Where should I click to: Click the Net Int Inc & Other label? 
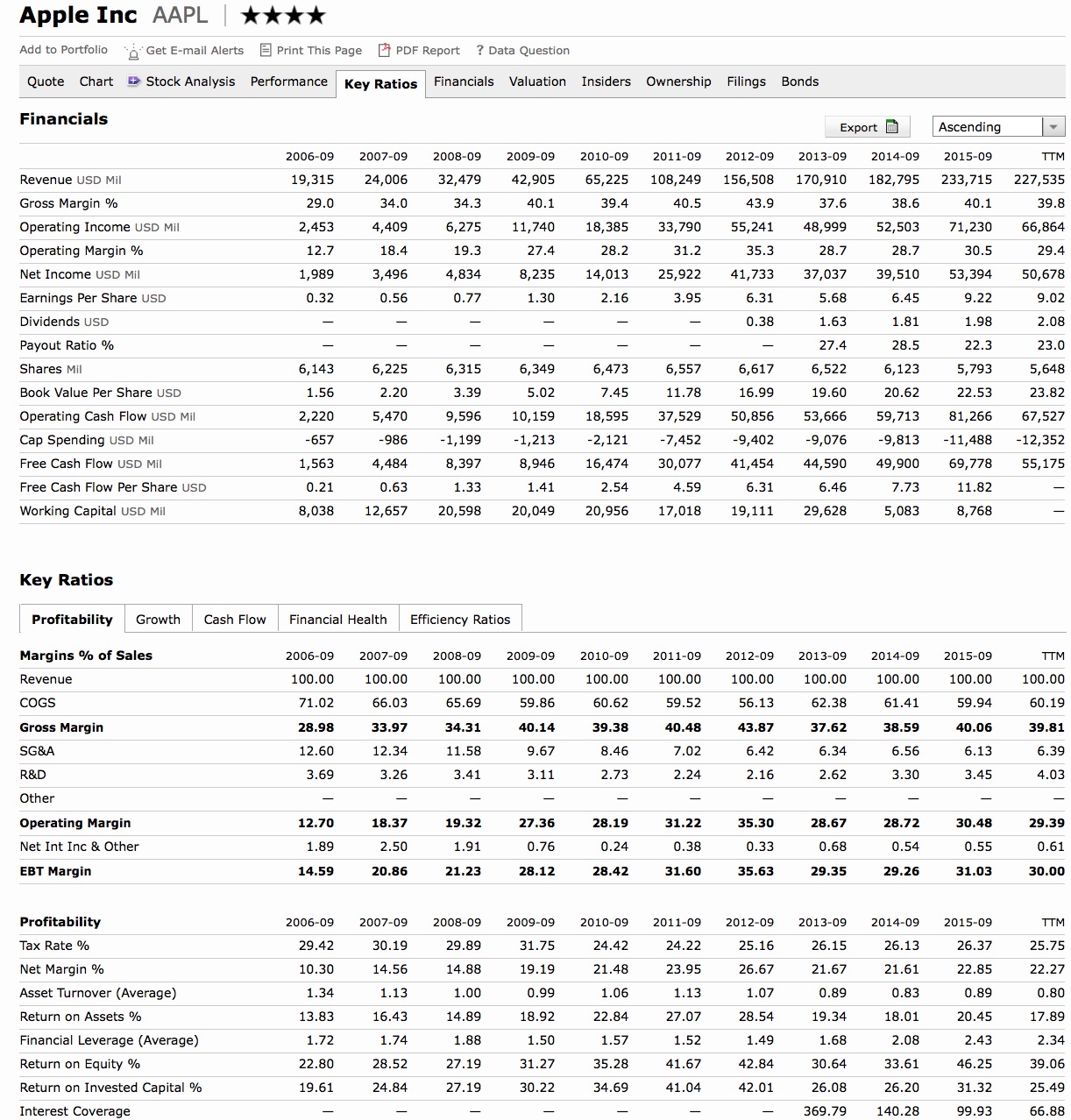(x=80, y=847)
